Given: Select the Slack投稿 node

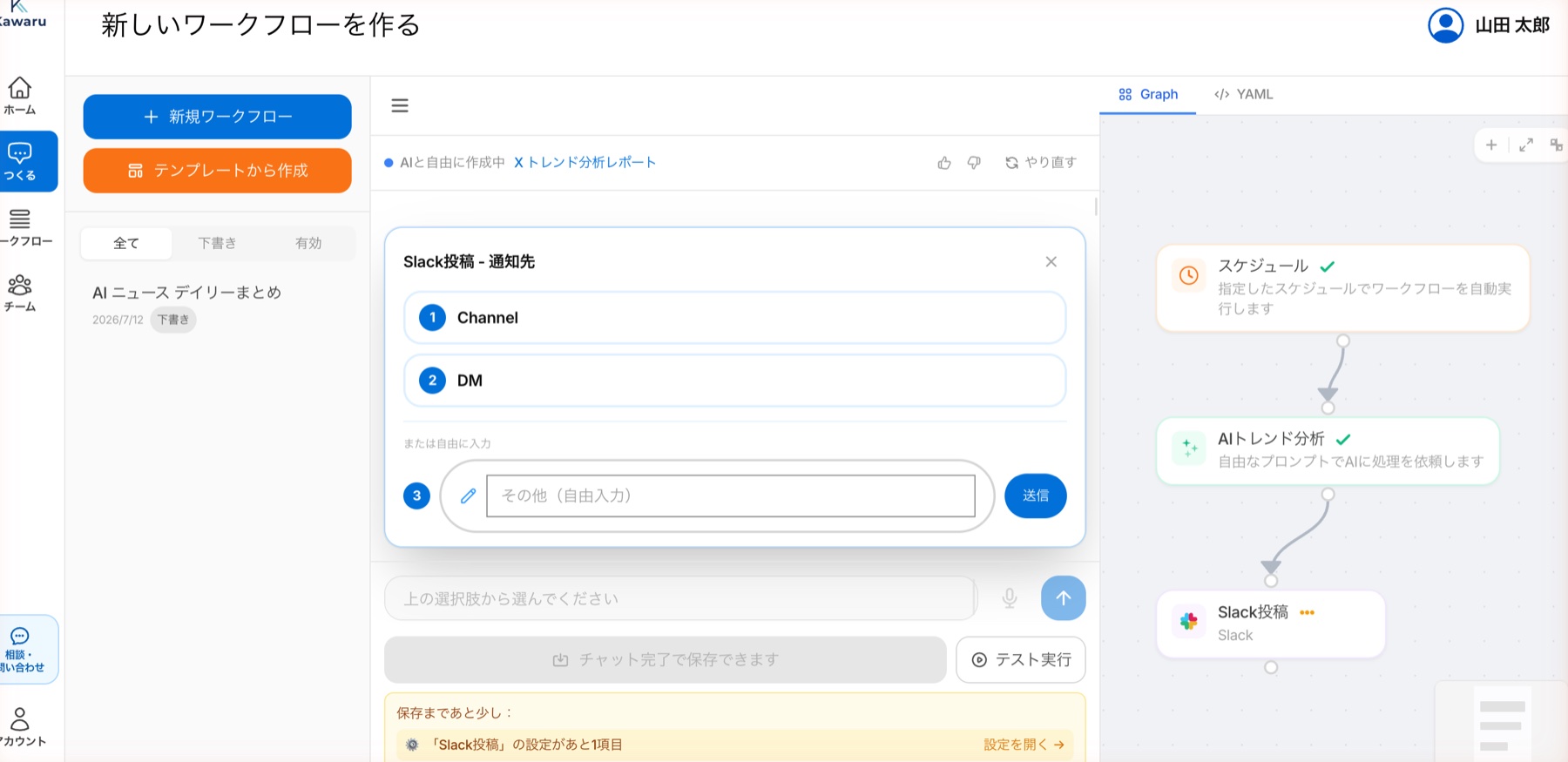Looking at the screenshot, I should point(1271,624).
